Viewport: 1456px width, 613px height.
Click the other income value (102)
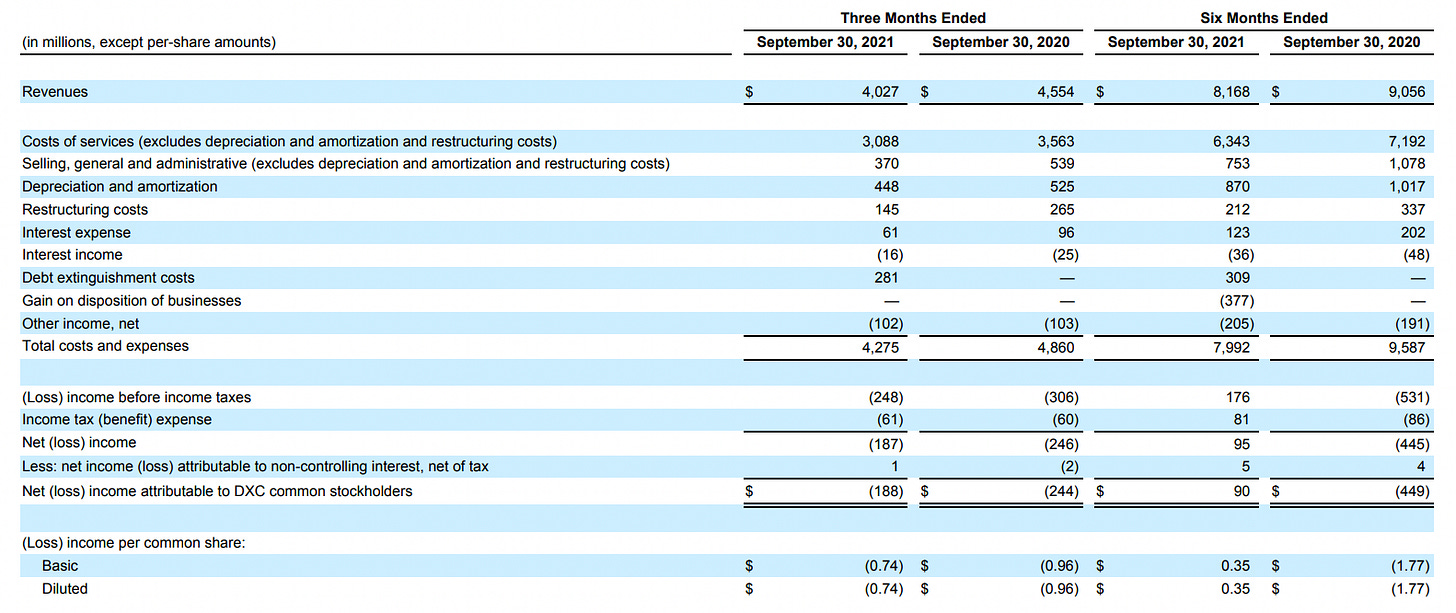coord(886,324)
